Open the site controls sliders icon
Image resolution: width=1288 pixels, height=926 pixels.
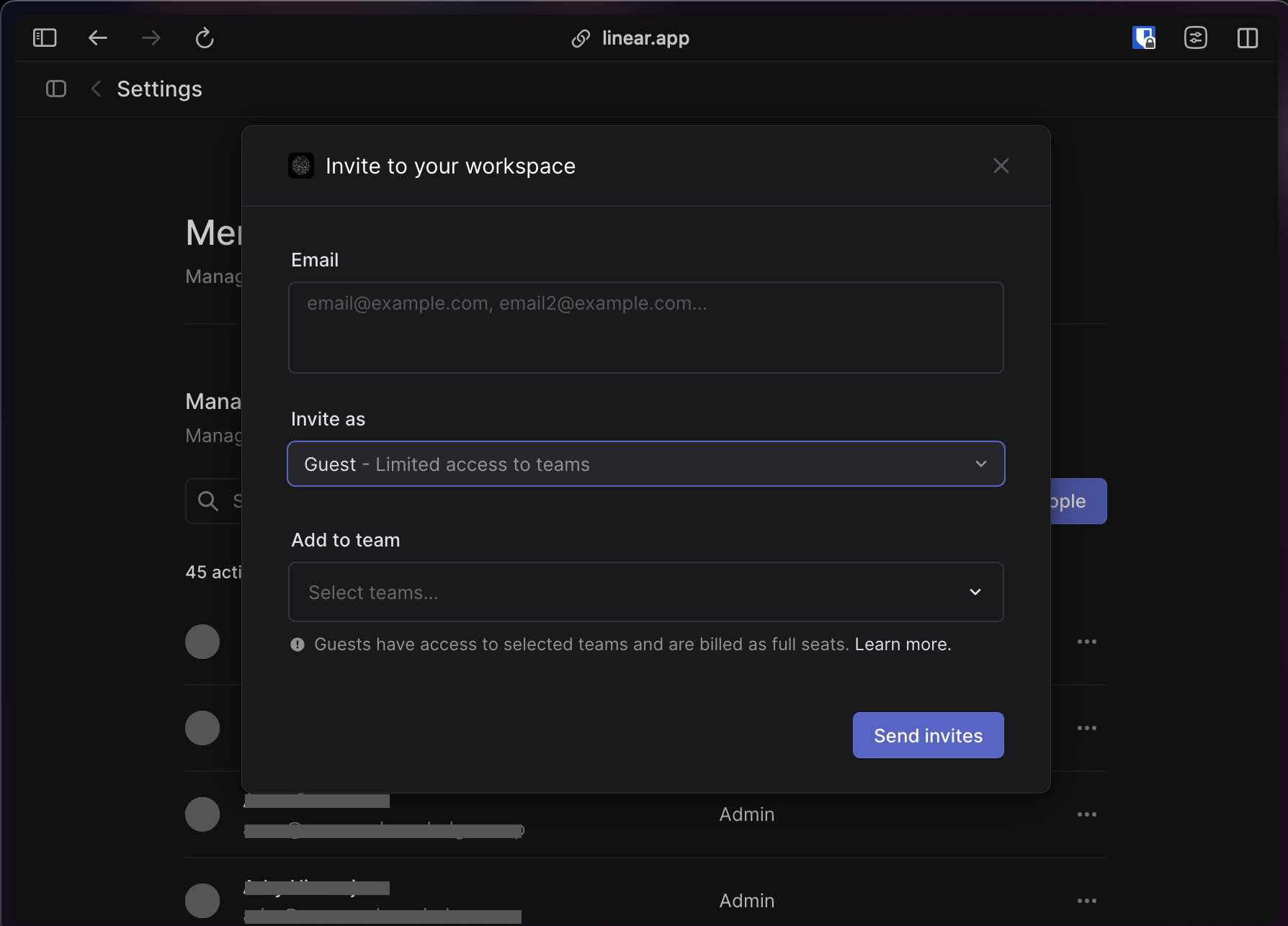pos(1196,37)
